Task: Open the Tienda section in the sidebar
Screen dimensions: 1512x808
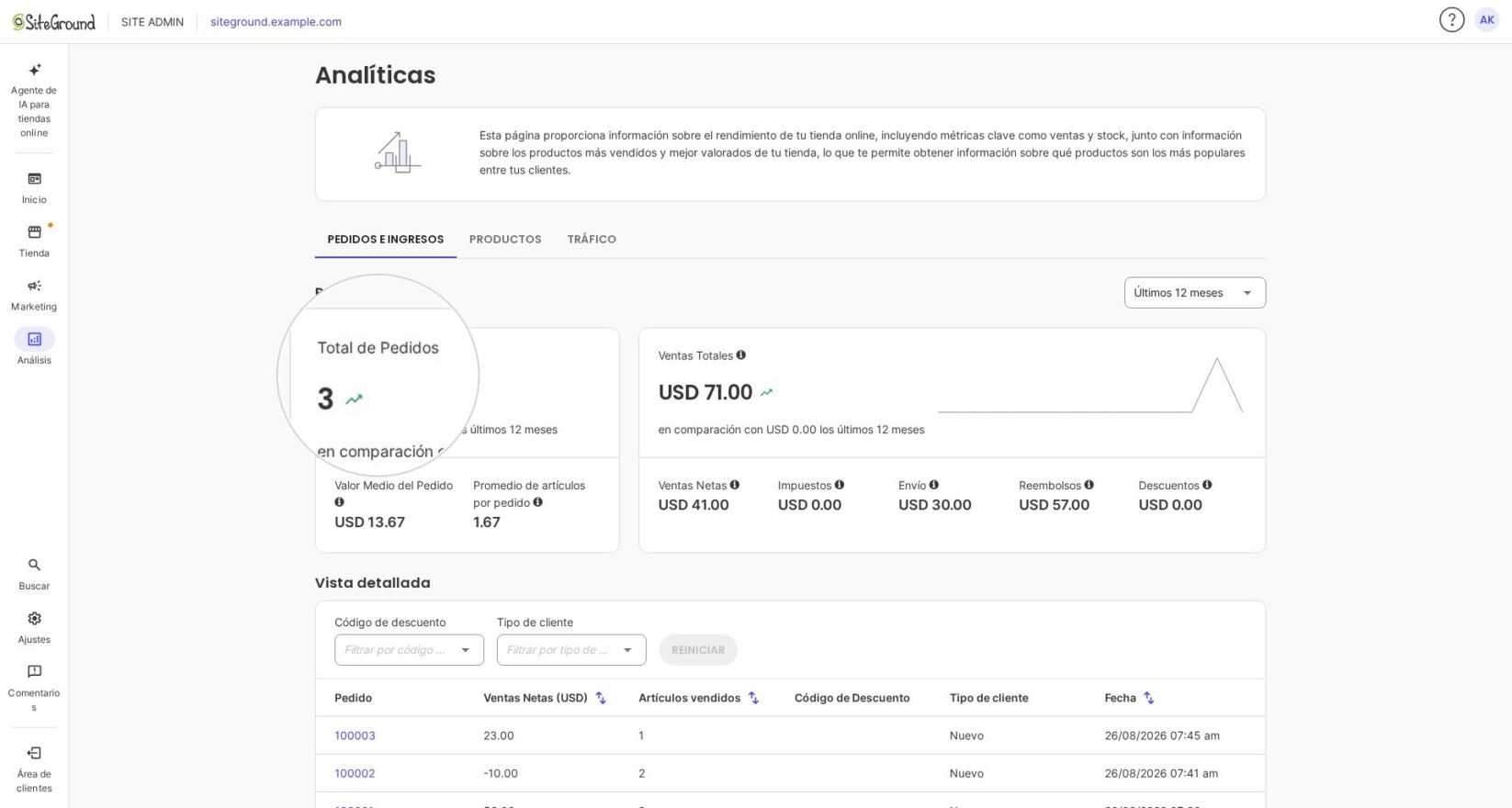Action: pyautogui.click(x=34, y=241)
